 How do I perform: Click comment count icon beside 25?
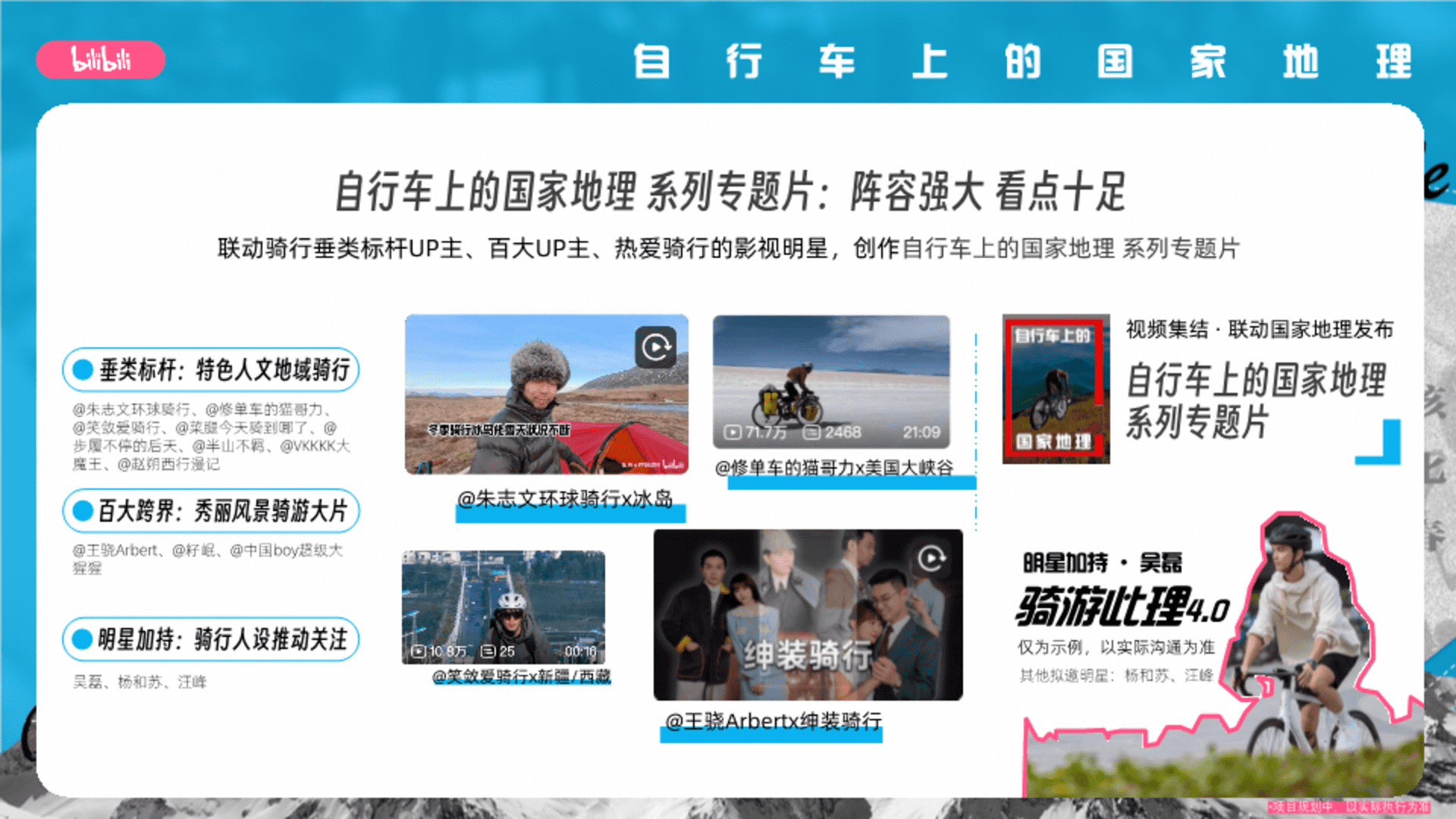click(488, 651)
